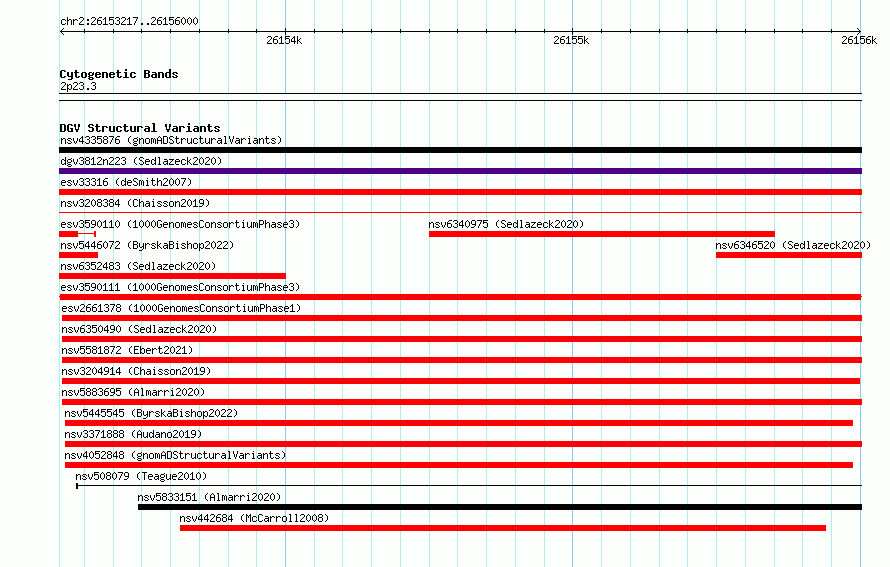Click the purple dgv3812n223 variant bar
The width and height of the screenshot is (890, 567).
pyautogui.click(x=460, y=171)
